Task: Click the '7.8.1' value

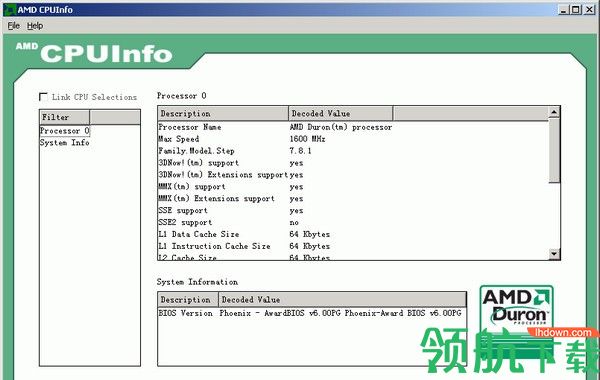Action: point(300,151)
